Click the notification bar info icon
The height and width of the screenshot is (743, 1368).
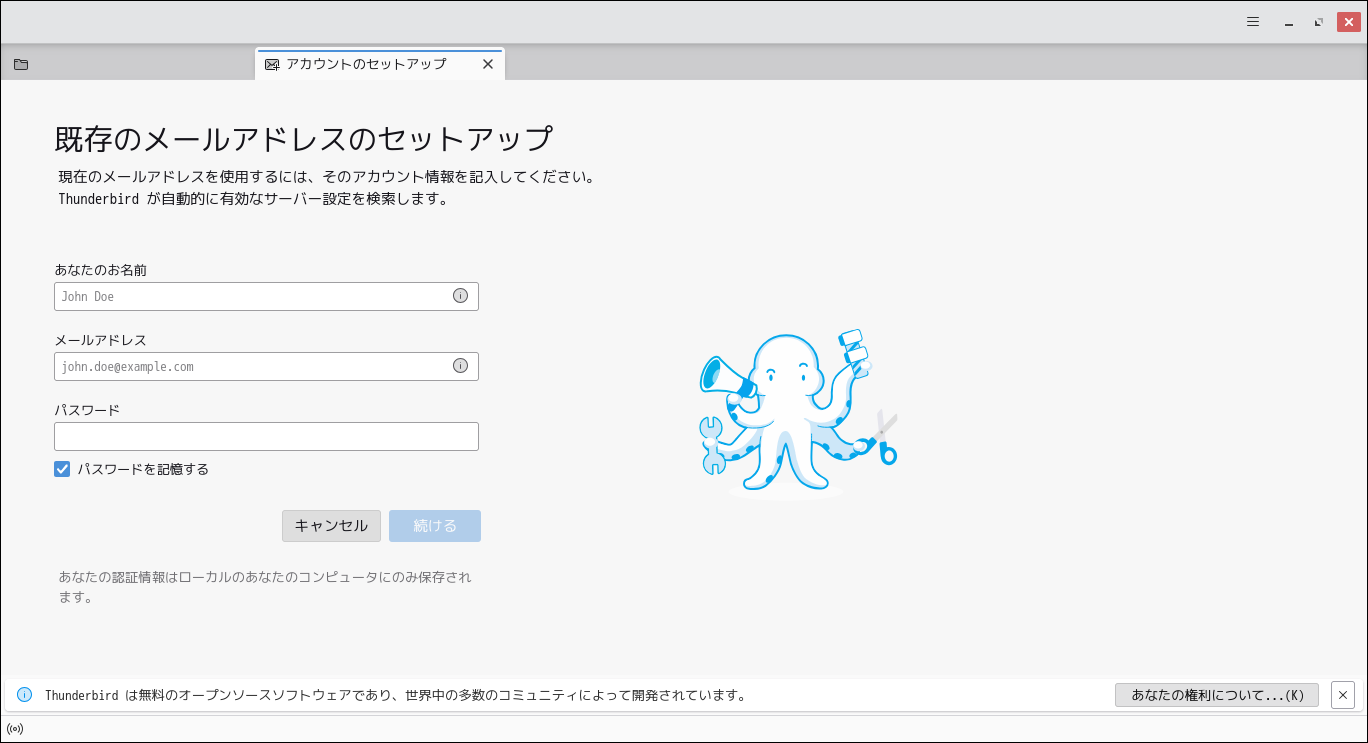[x=25, y=695]
